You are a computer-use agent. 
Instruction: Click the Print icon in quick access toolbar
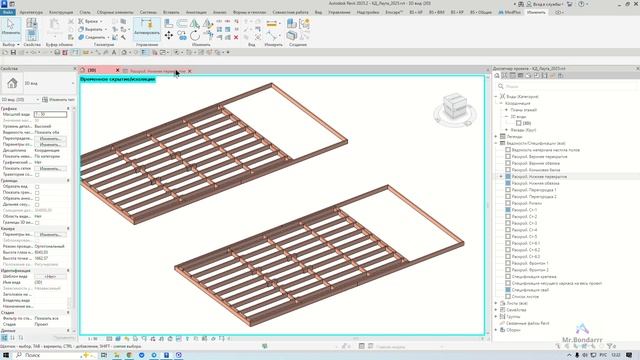pos(57,52)
